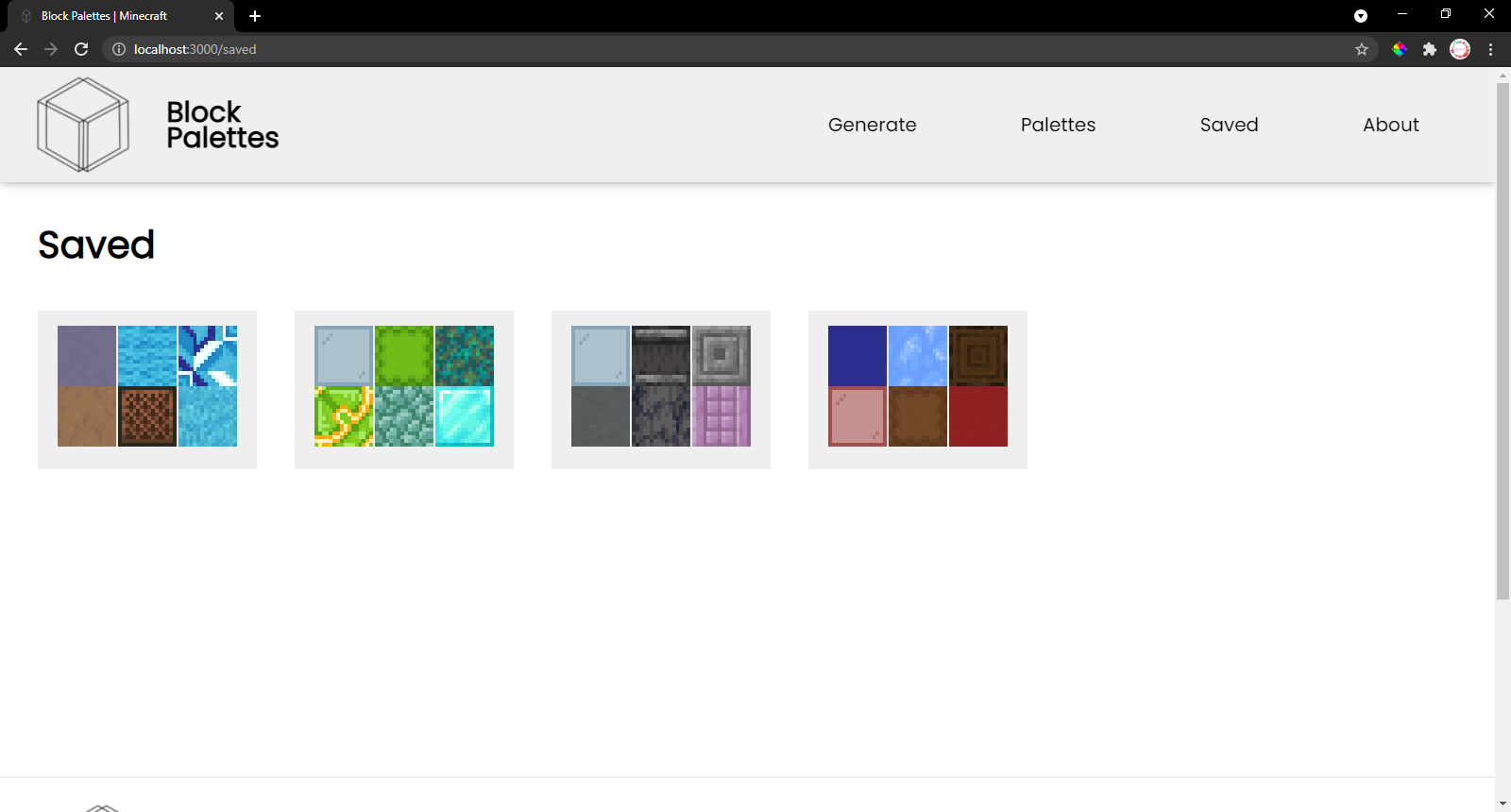Click the Block Palettes cube logo
This screenshot has height=812, width=1511.
(83, 125)
